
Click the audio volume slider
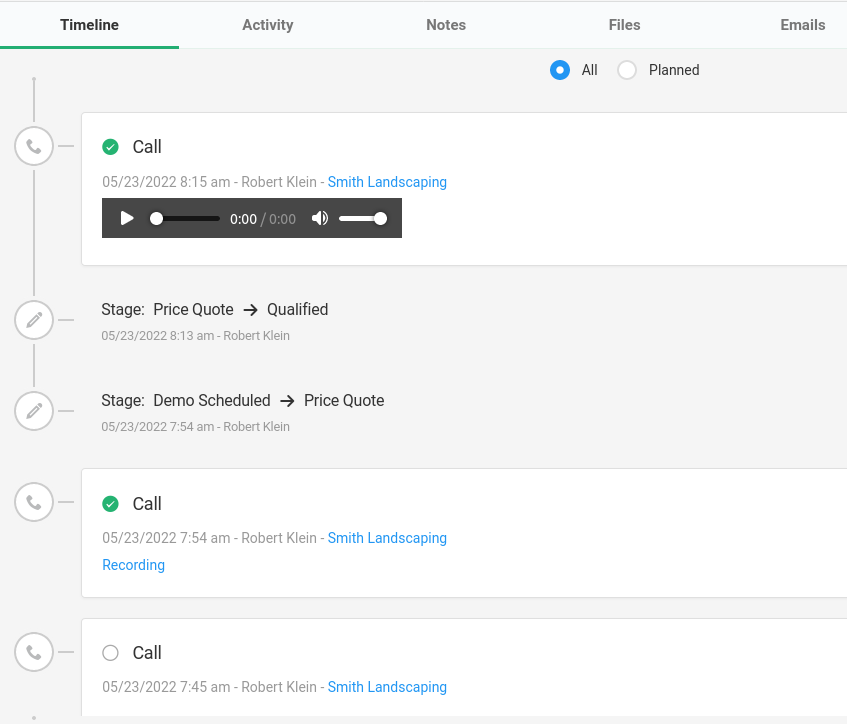(362, 218)
